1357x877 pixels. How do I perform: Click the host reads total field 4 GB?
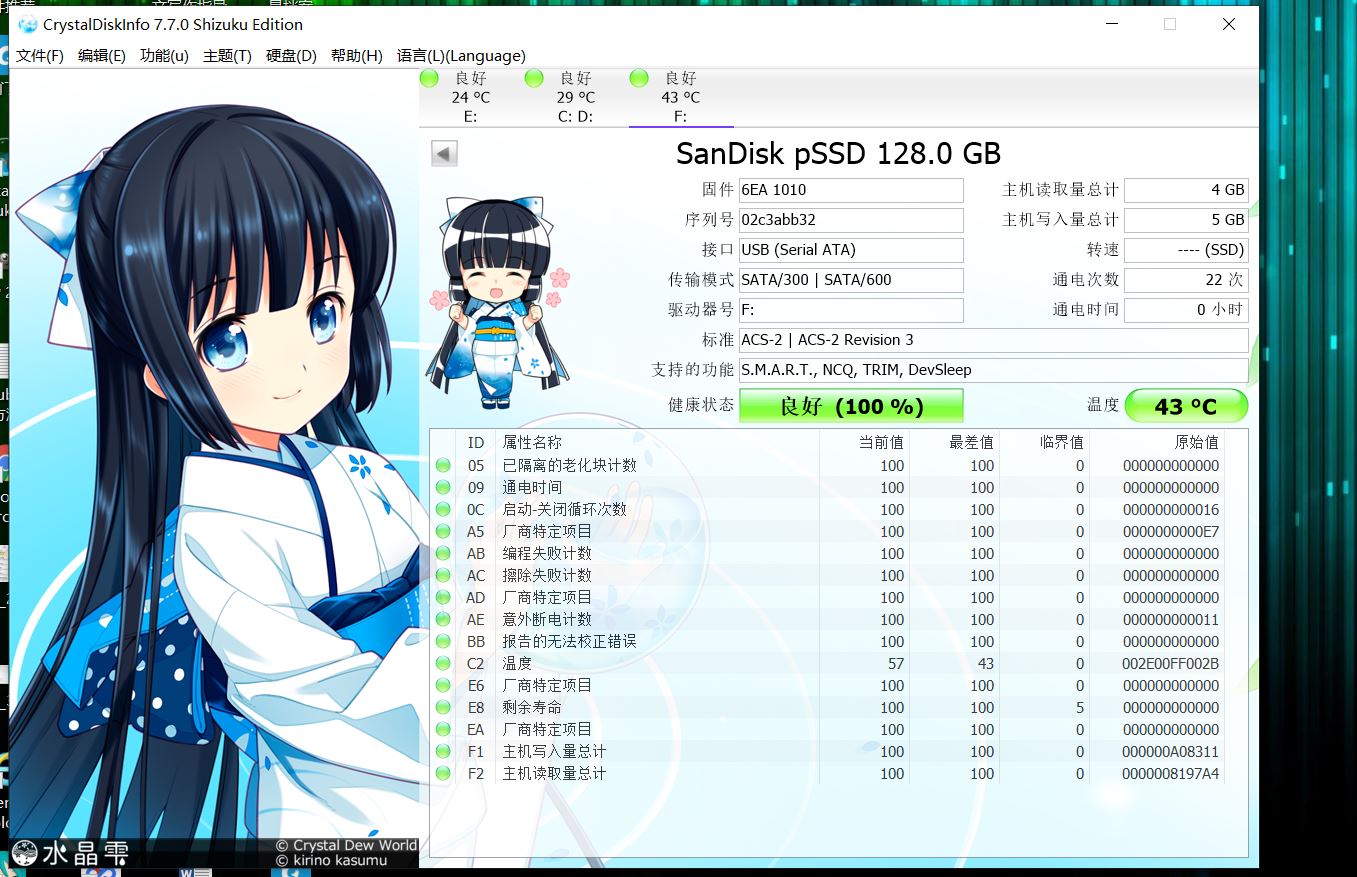1186,190
